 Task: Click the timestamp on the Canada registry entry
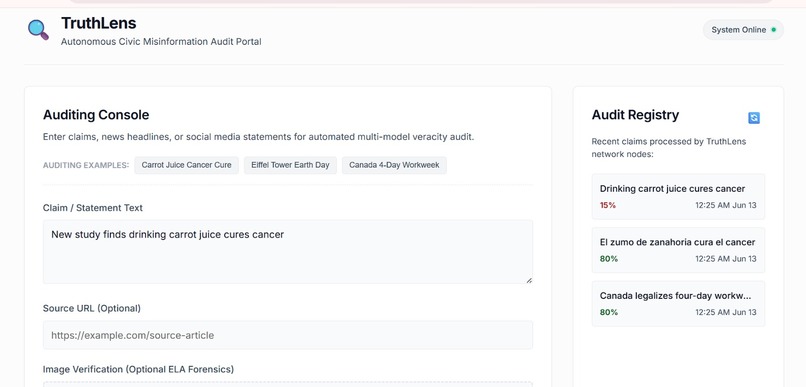726,312
